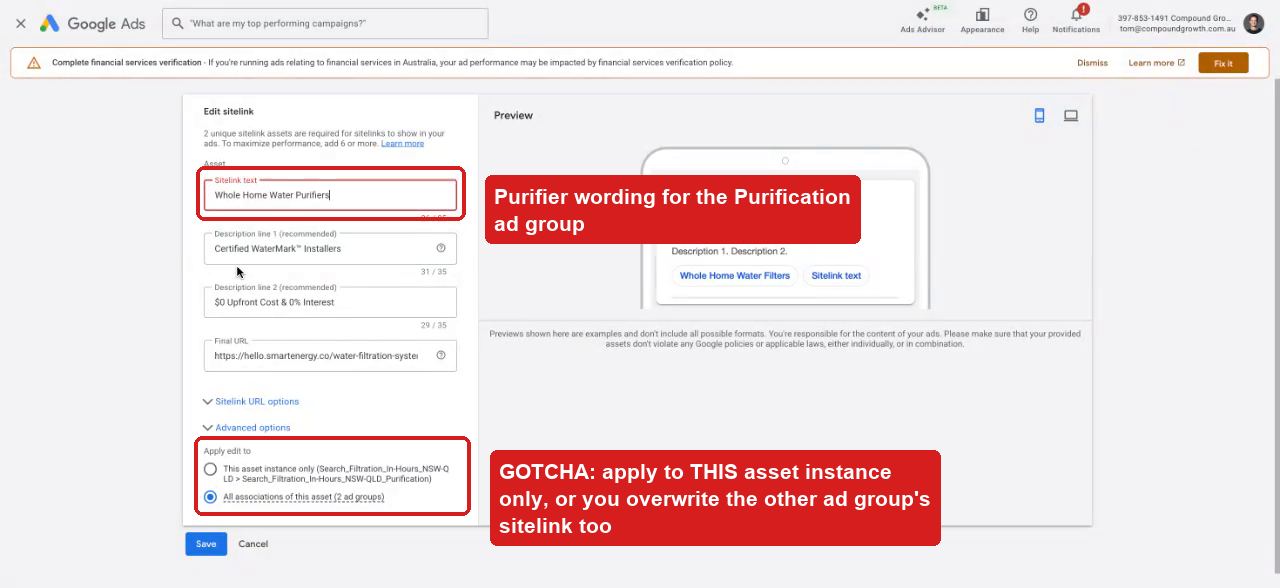Click the 'Edit sitelink' heading
Image resolution: width=1280 pixels, height=588 pixels.
click(229, 112)
